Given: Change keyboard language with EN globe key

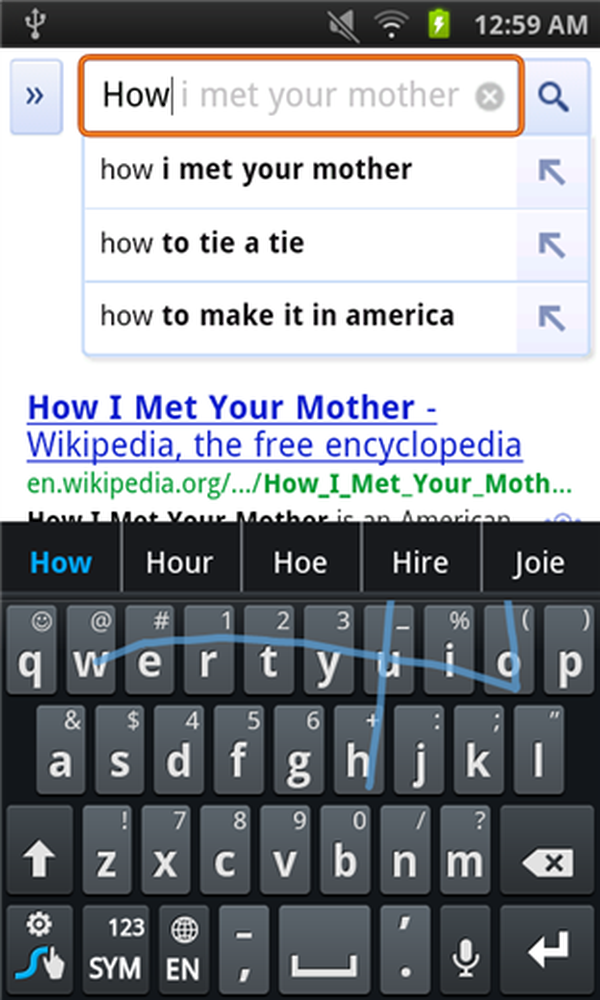Looking at the screenshot, I should (184, 950).
